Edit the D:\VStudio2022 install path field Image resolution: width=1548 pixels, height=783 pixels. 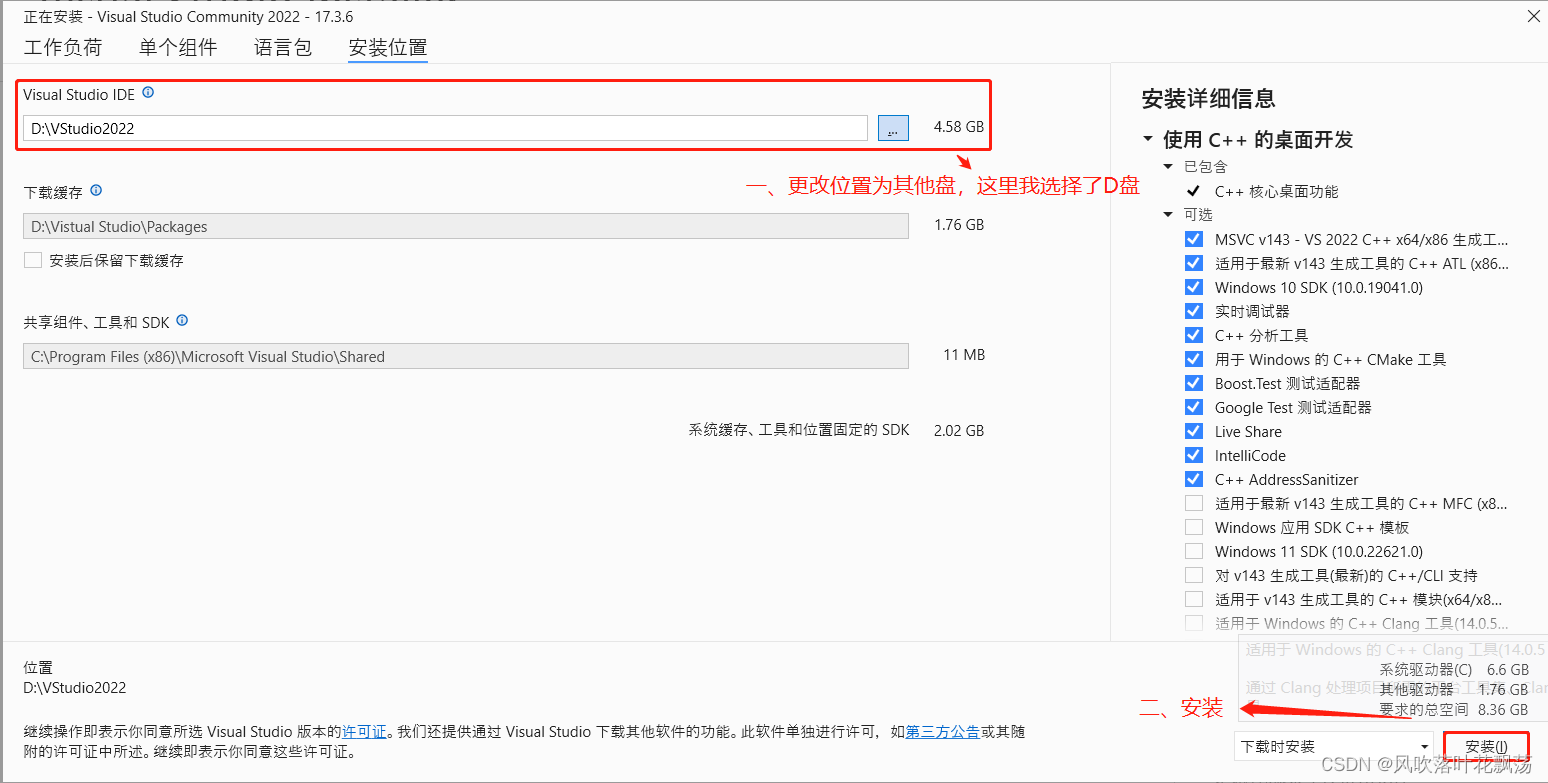(x=445, y=128)
